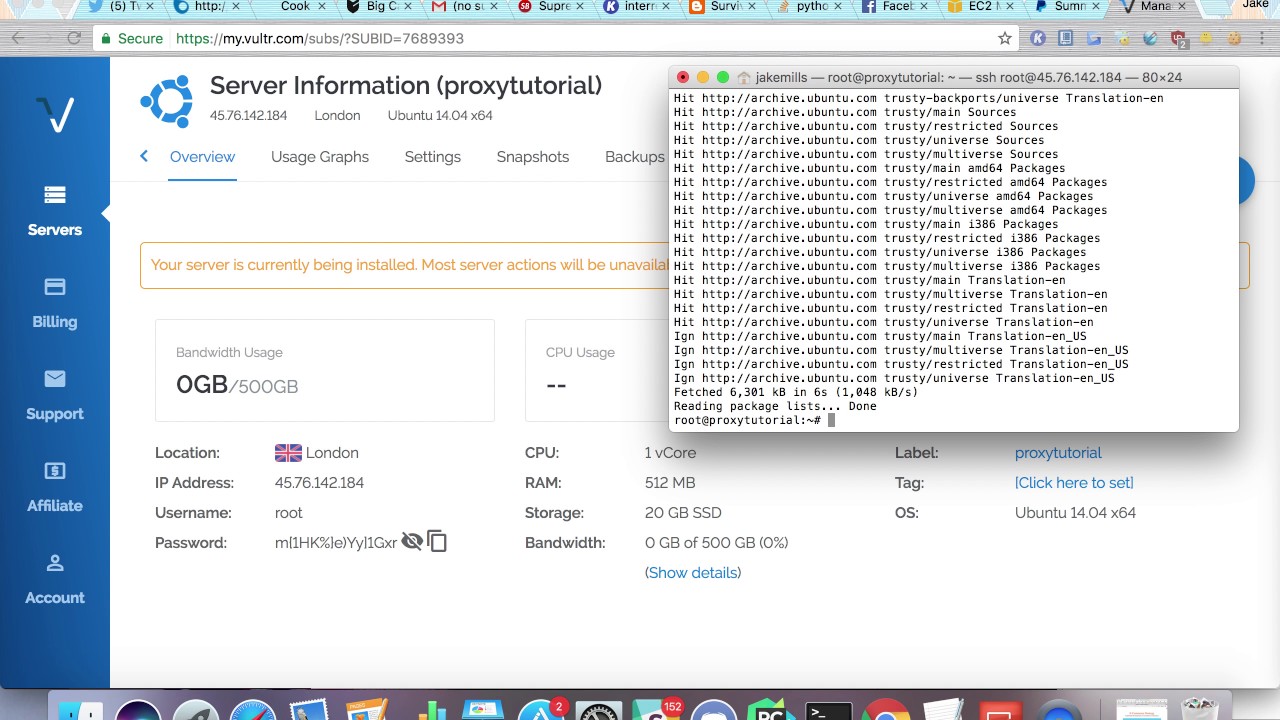The height and width of the screenshot is (720, 1280).
Task: Click the 0GB/500GB bandwidth usage card
Action: pos(325,371)
